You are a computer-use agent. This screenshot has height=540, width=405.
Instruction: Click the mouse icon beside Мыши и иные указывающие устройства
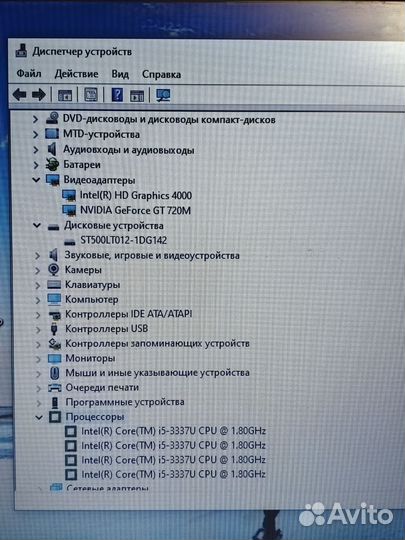pos(54,373)
